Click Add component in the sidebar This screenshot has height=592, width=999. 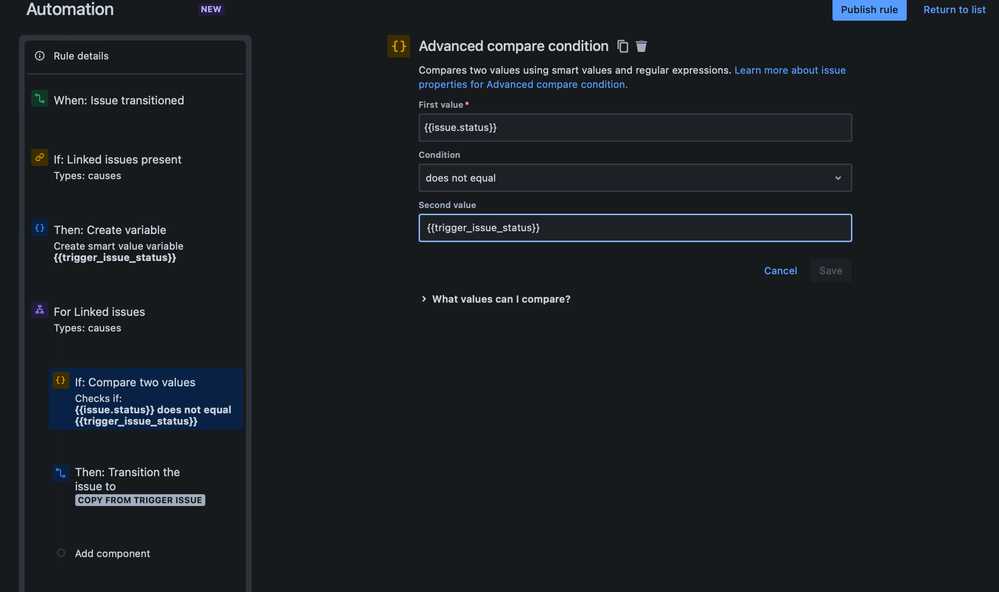pyautogui.click(x=112, y=553)
